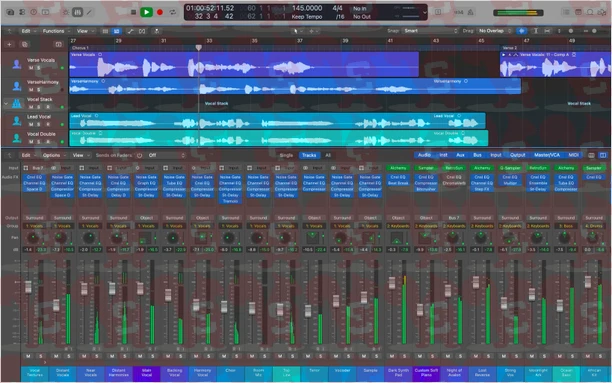The height and width of the screenshot is (383, 612).
Task: Toggle the MIDI channel filter button
Action: coord(573,155)
